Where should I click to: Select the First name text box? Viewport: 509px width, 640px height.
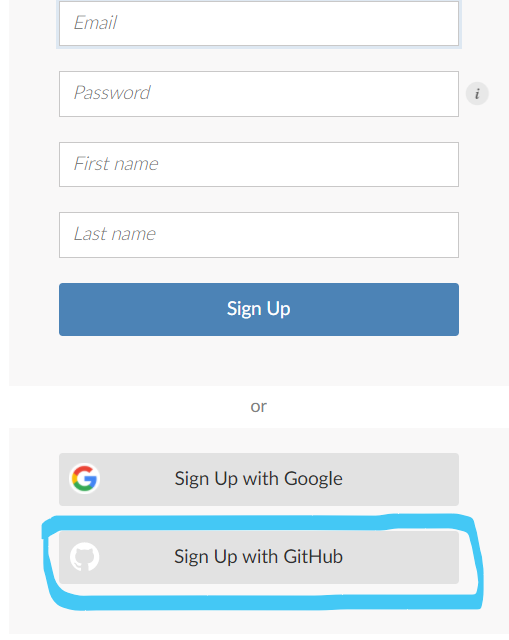pyautogui.click(x=259, y=164)
